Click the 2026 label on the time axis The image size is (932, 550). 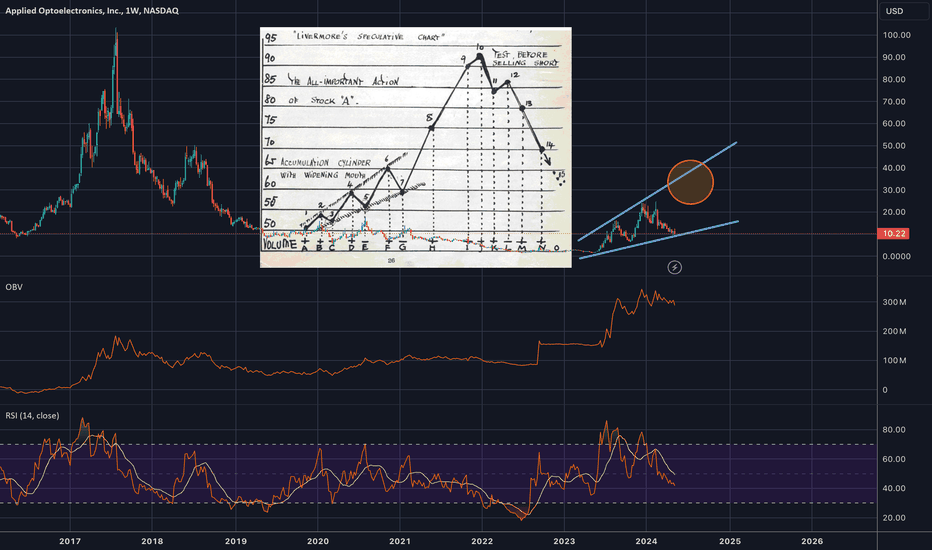[812, 541]
